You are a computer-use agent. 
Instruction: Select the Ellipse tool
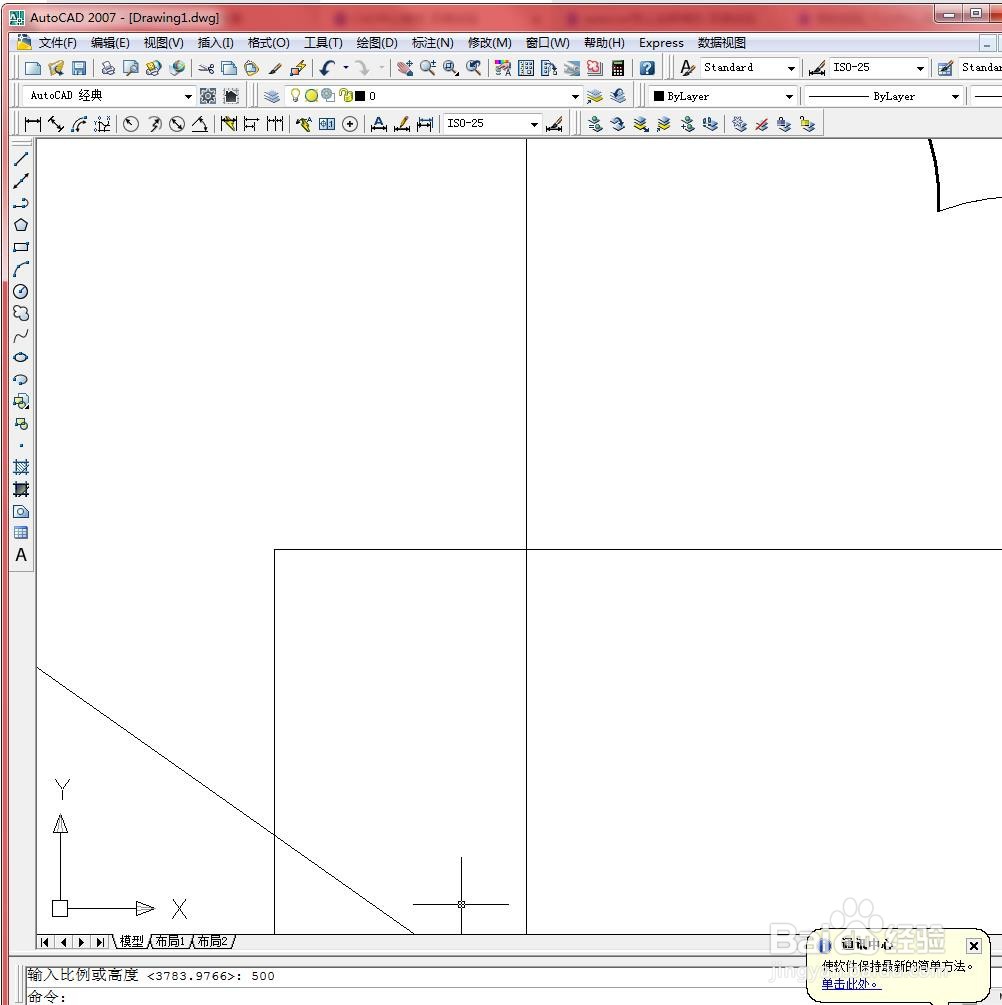21,358
